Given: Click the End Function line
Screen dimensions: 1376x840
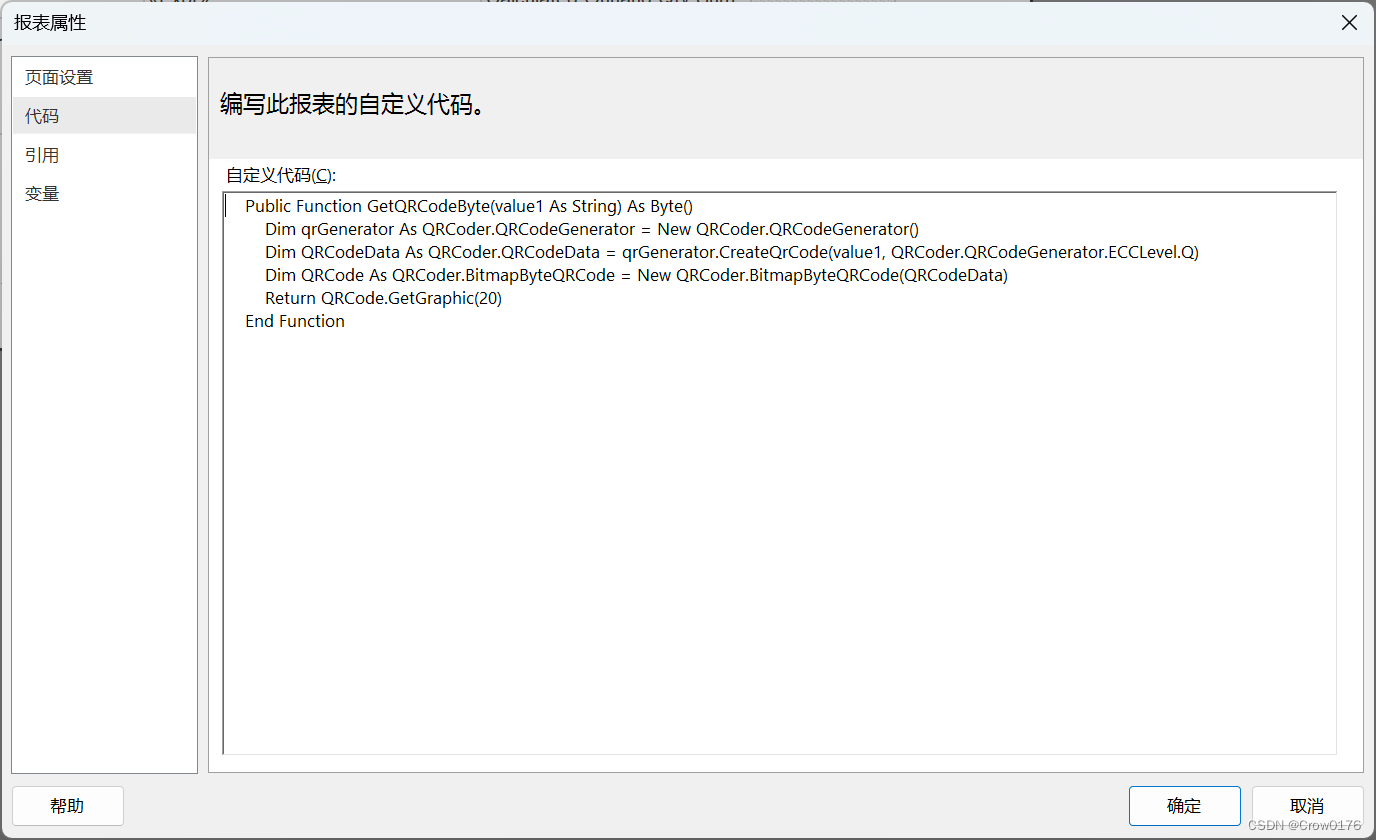Looking at the screenshot, I should (x=295, y=321).
